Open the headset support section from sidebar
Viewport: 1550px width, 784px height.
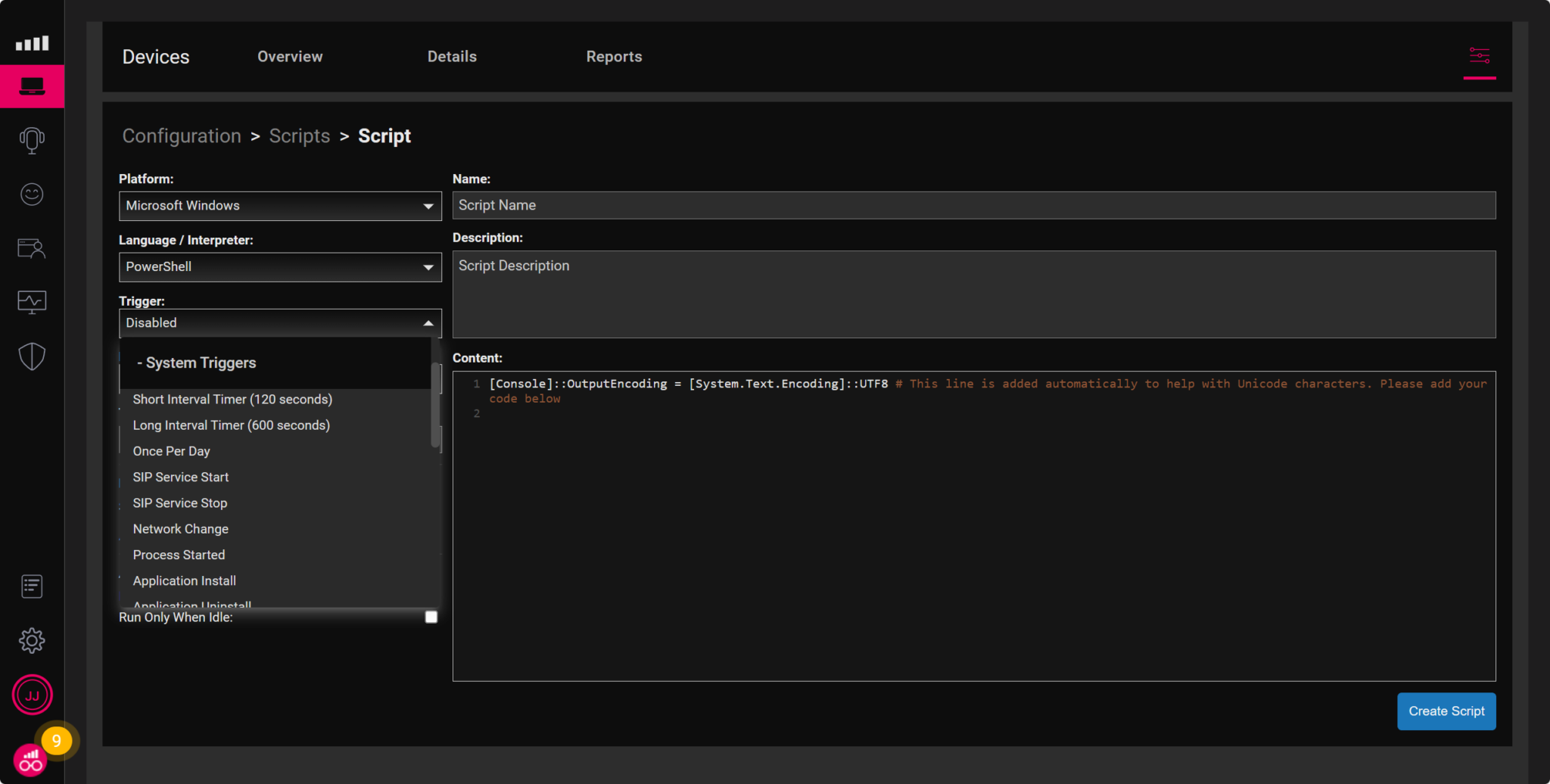click(32, 141)
